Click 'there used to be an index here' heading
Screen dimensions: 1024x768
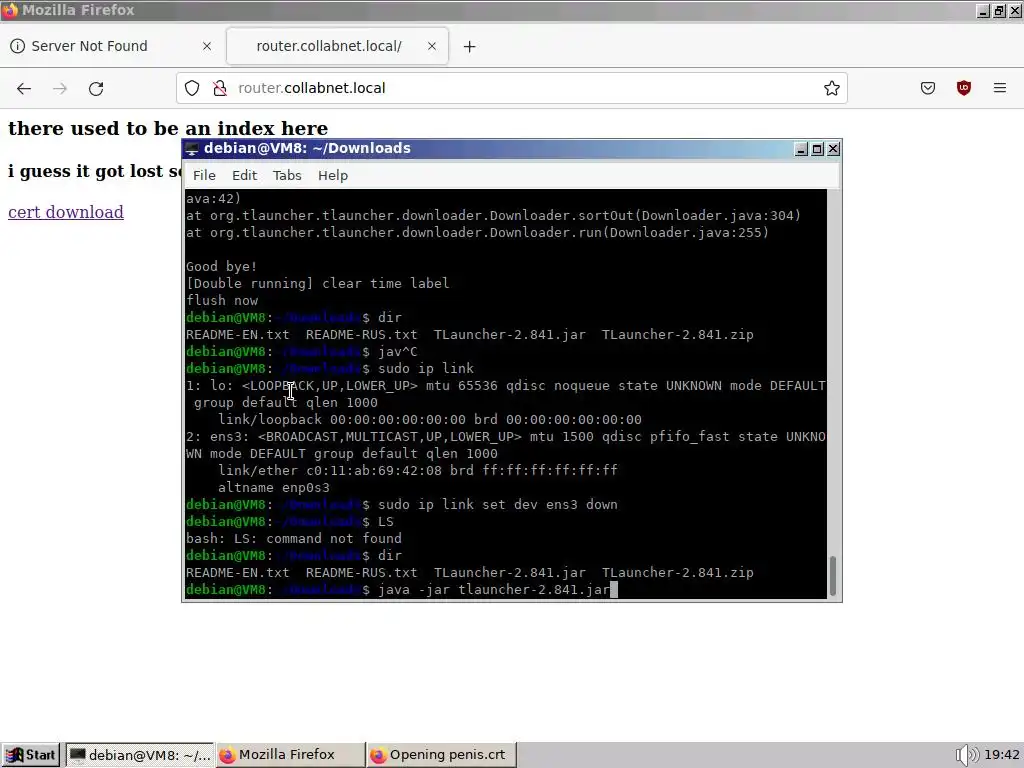click(168, 128)
